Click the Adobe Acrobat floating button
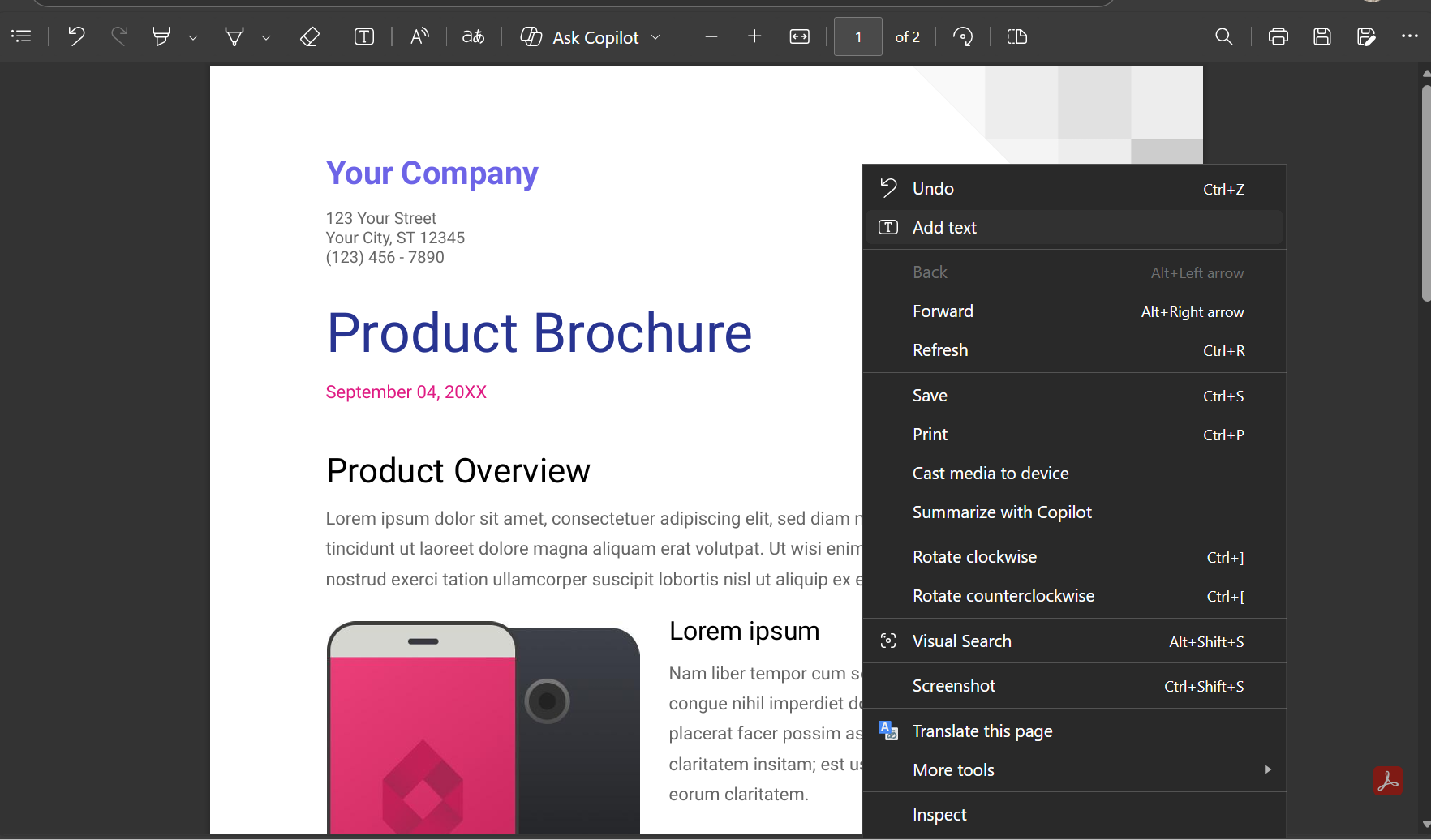This screenshot has height=840, width=1431. 1388,782
